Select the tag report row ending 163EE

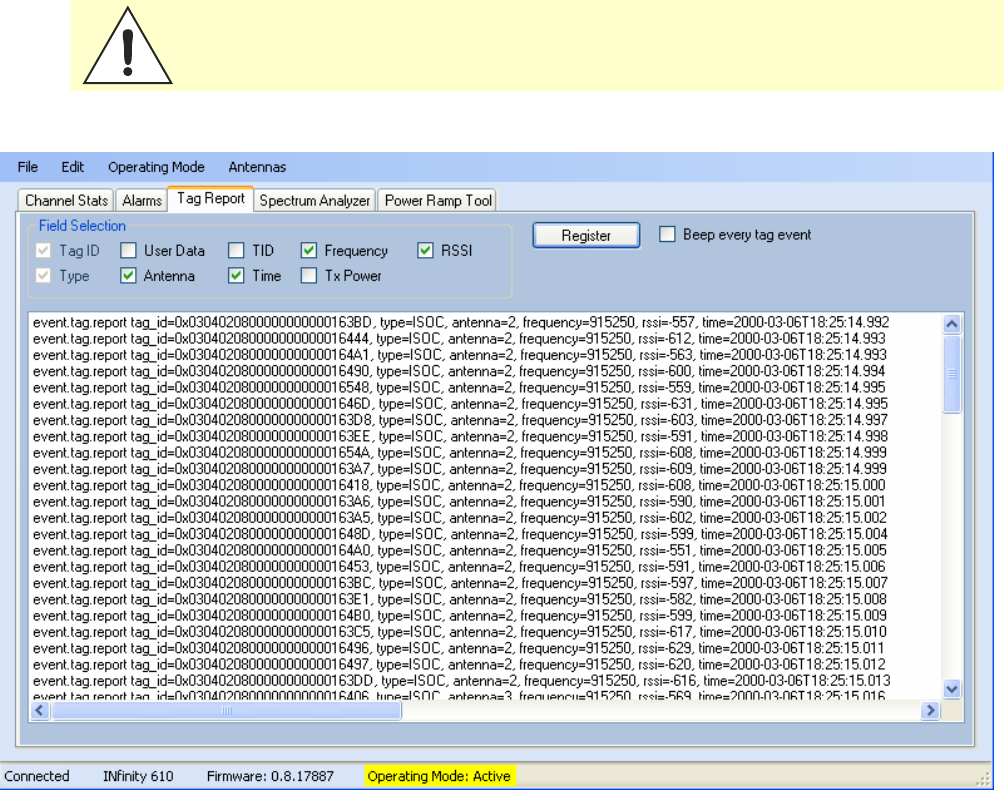pyautogui.click(x=460, y=437)
